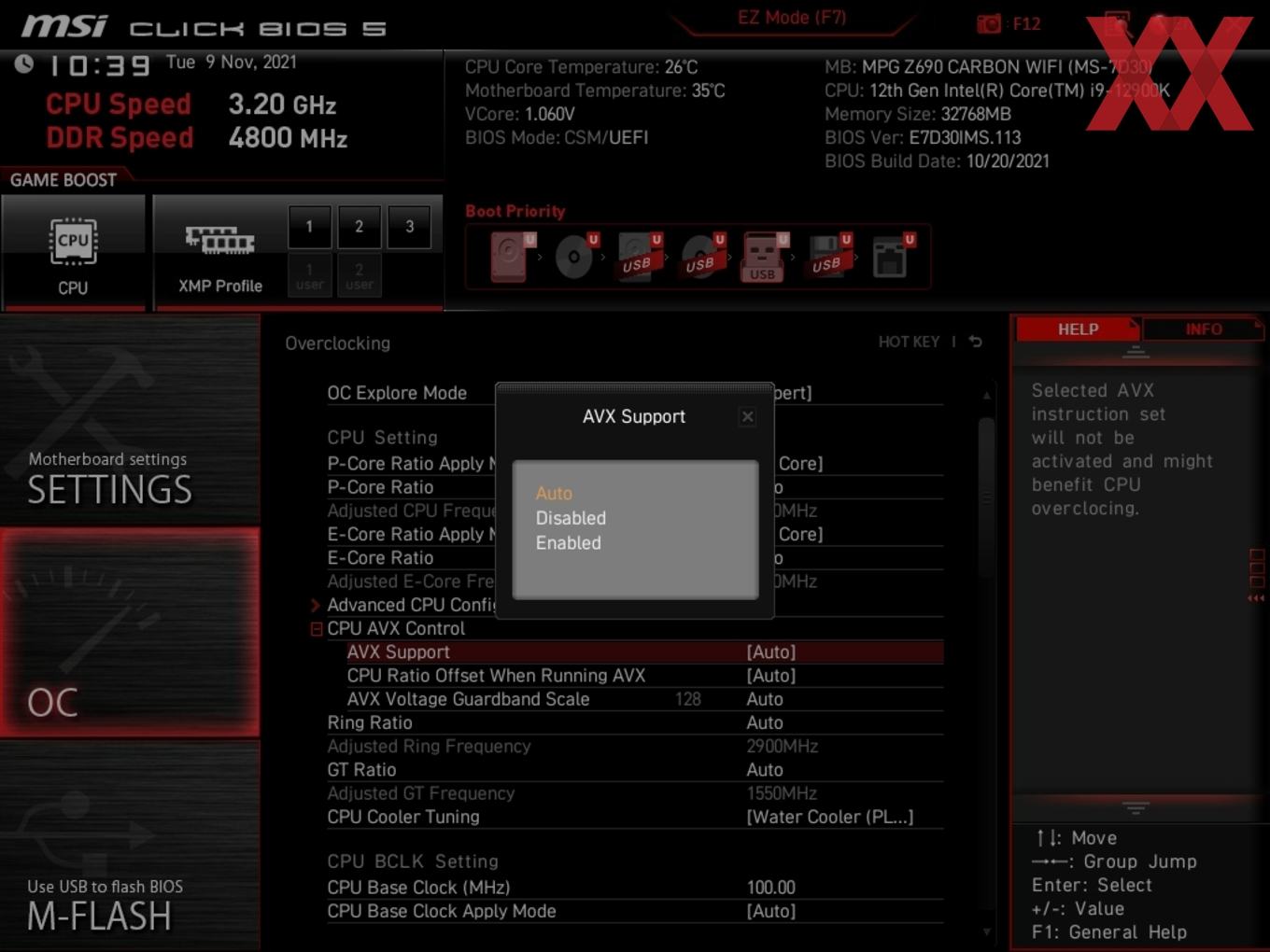Collapse the CPU AVX Control group
The height and width of the screenshot is (952, 1270).
(317, 629)
